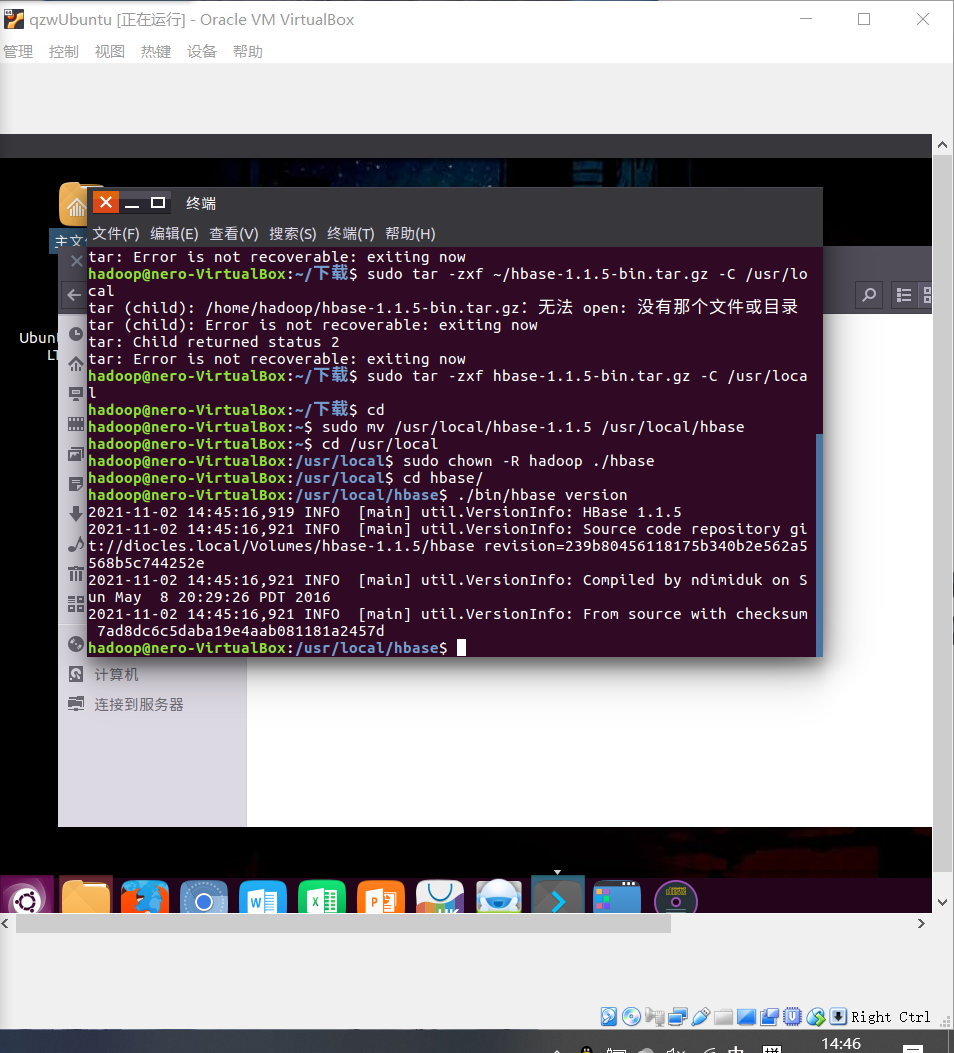The height and width of the screenshot is (1053, 954).
Task: Maximize the terminal window
Action: pyautogui.click(x=158, y=203)
